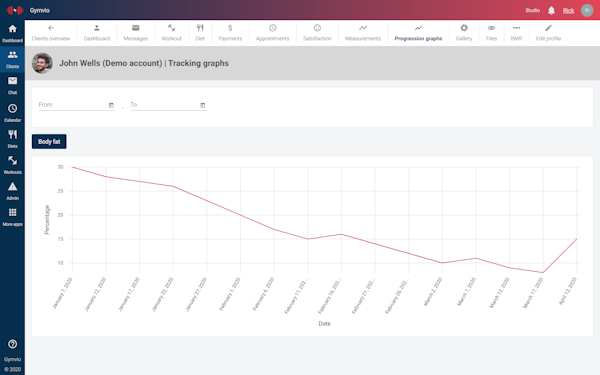
Task: Switch to the Measurements tab
Action: pyautogui.click(x=363, y=33)
